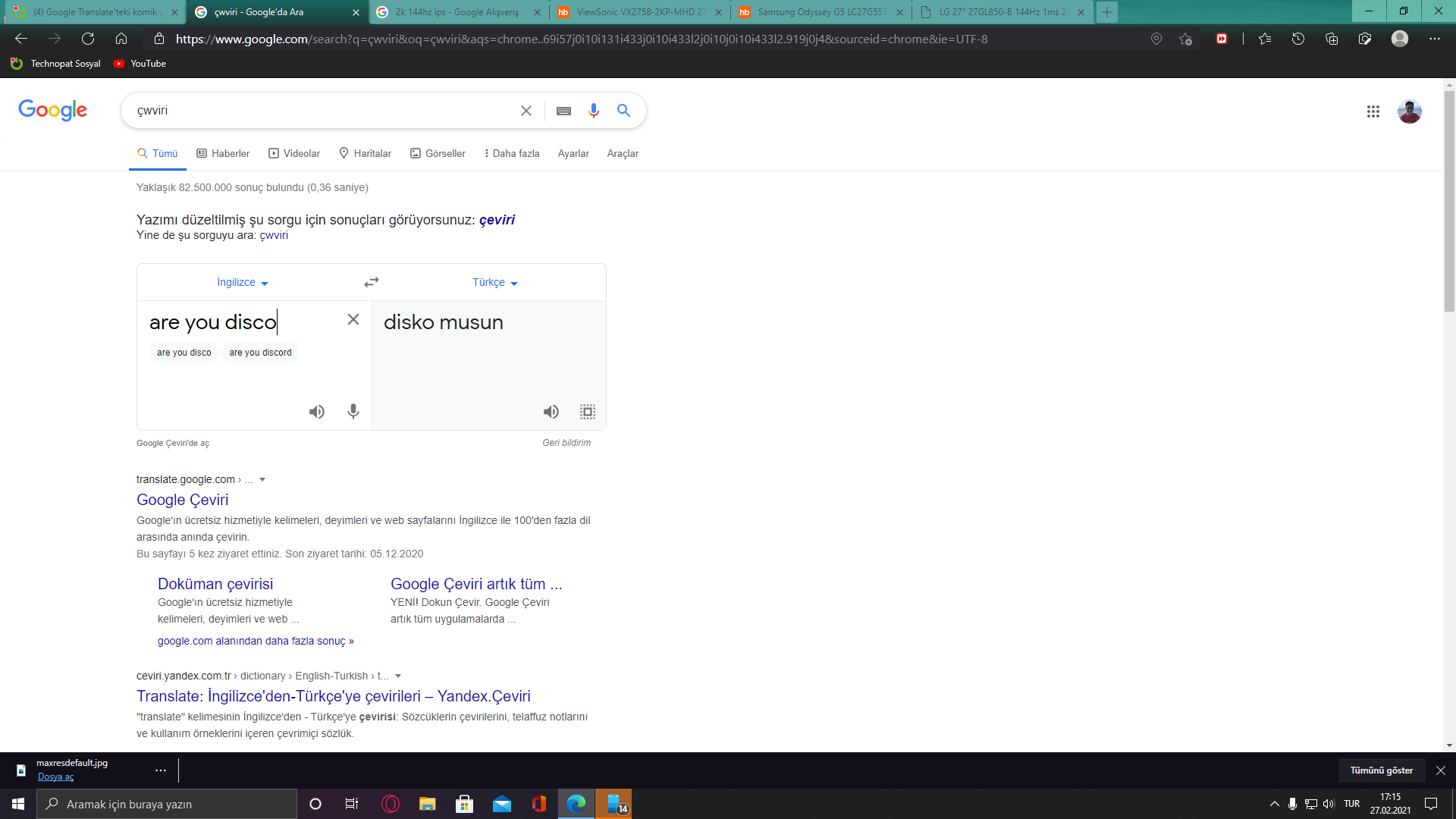Copy the translation using the copy icon

(588, 412)
